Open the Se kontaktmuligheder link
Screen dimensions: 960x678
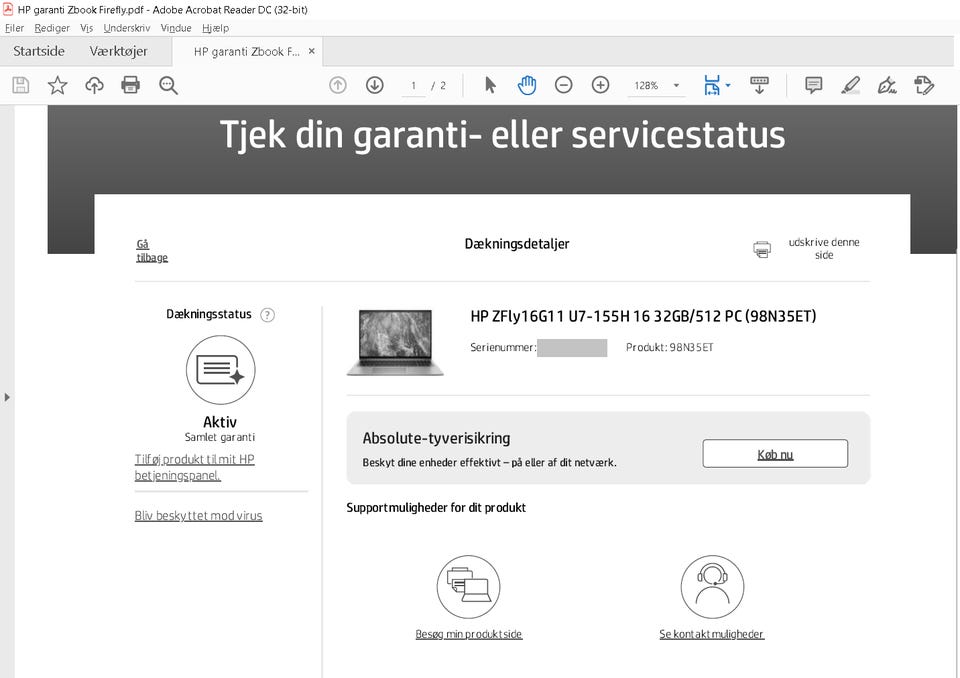711,634
